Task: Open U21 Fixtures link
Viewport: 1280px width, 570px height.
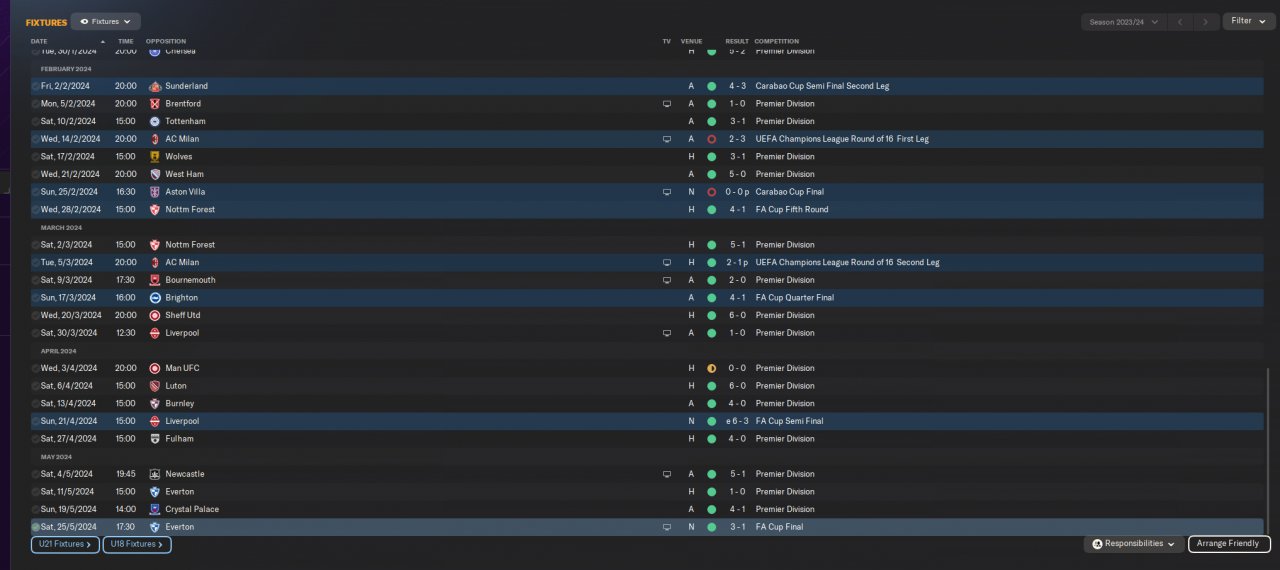Action: pyautogui.click(x=65, y=544)
